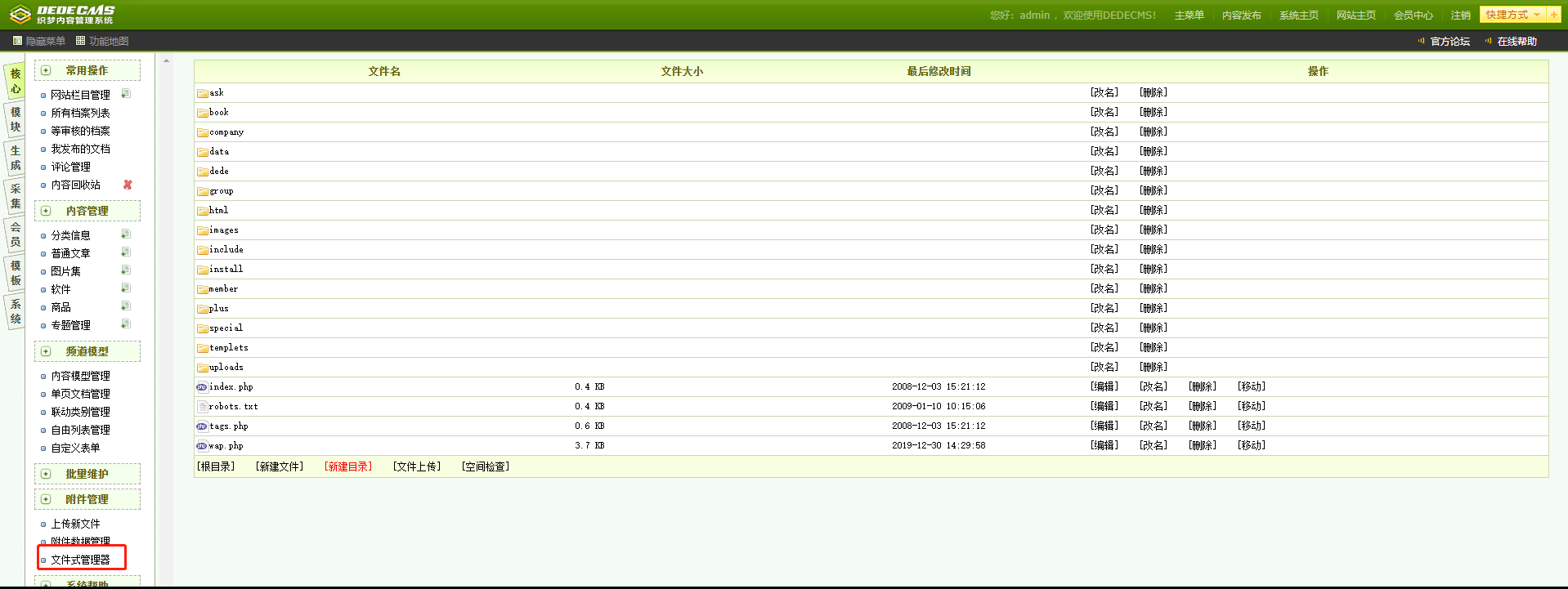Collapse the 常用操作 section
The width and height of the screenshot is (1568, 589).
47,71
